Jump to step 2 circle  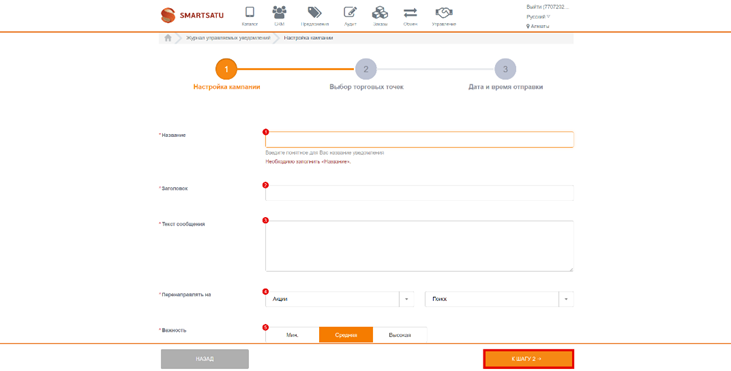(366, 69)
